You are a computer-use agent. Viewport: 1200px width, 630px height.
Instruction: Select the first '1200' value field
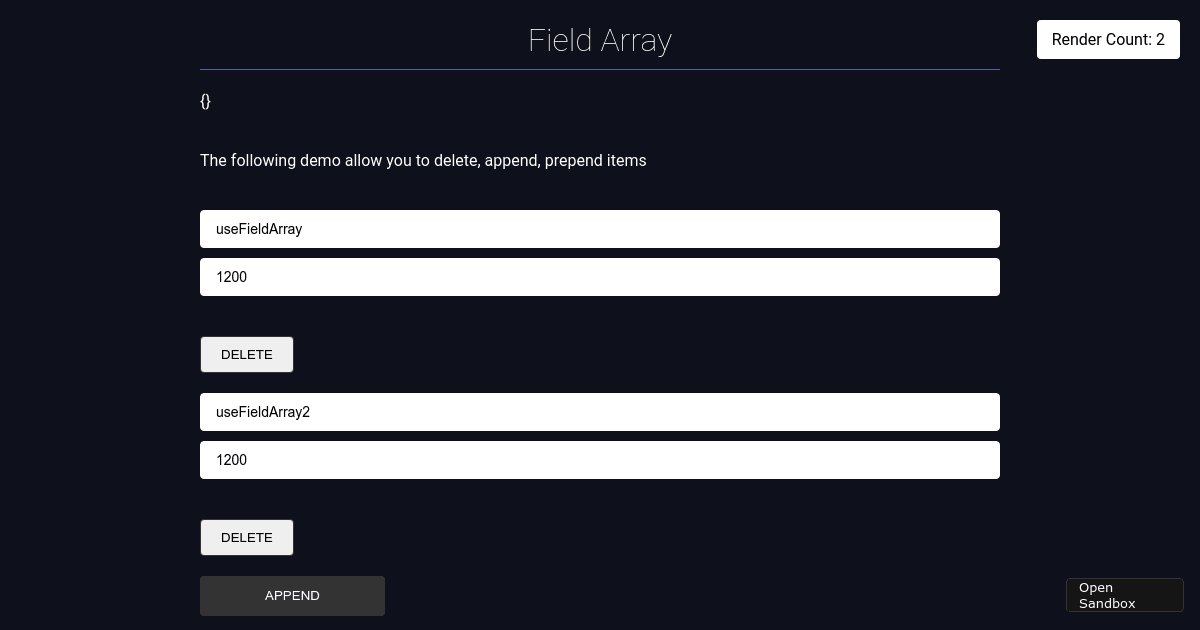click(x=600, y=277)
